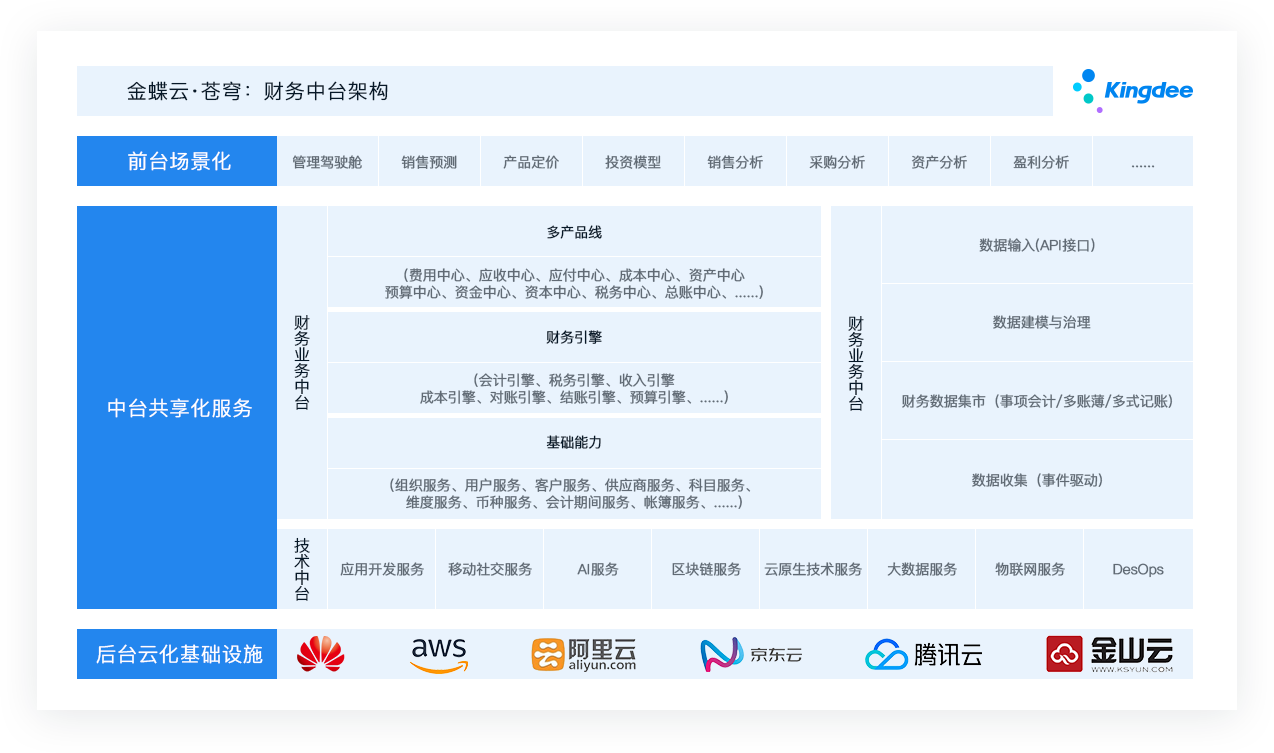Select the 管理驾驶舱 scenario cell
This screenshot has width=1274, height=753.
click(x=327, y=161)
